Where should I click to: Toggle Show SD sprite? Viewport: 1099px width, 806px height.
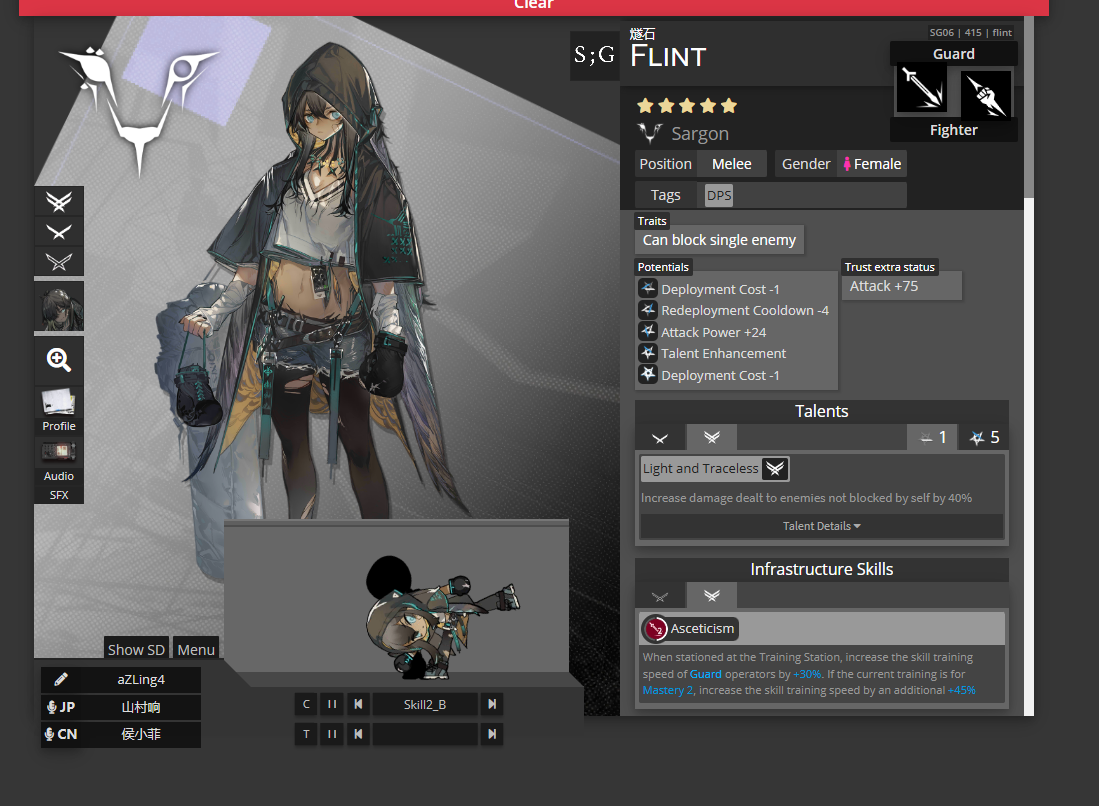pos(136,649)
